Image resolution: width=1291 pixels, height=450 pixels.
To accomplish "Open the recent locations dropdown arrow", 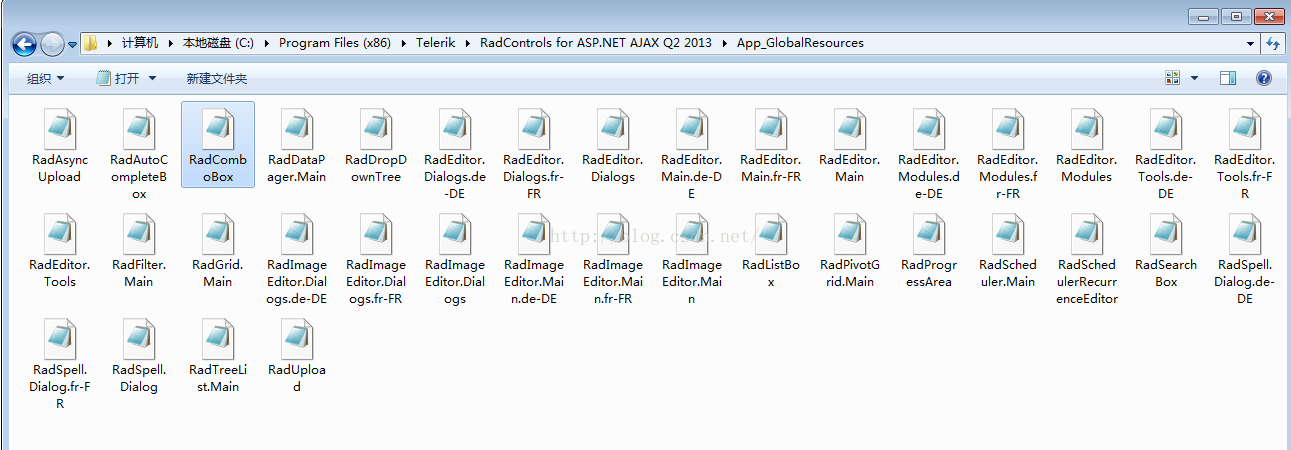I will click(72, 44).
